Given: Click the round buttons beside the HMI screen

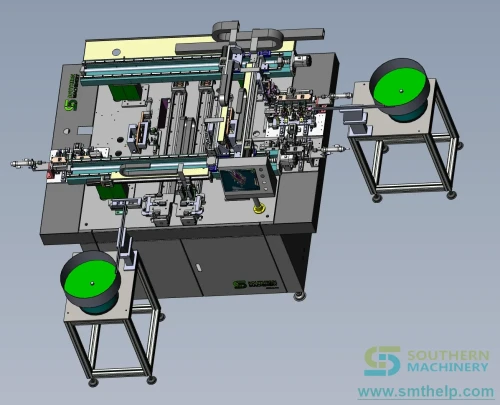Looking at the screenshot, I should click(263, 176).
